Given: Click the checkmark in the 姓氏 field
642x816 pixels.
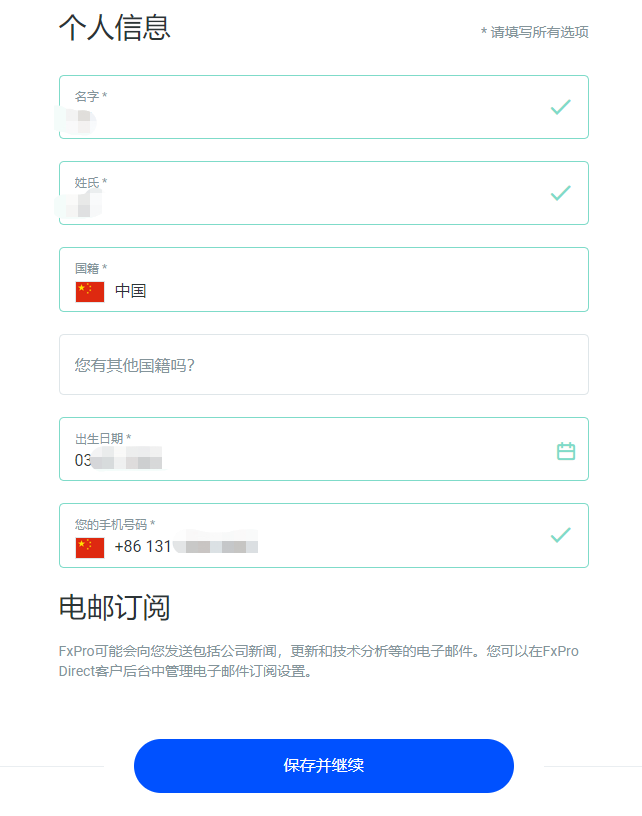Looking at the screenshot, I should (x=560, y=193).
